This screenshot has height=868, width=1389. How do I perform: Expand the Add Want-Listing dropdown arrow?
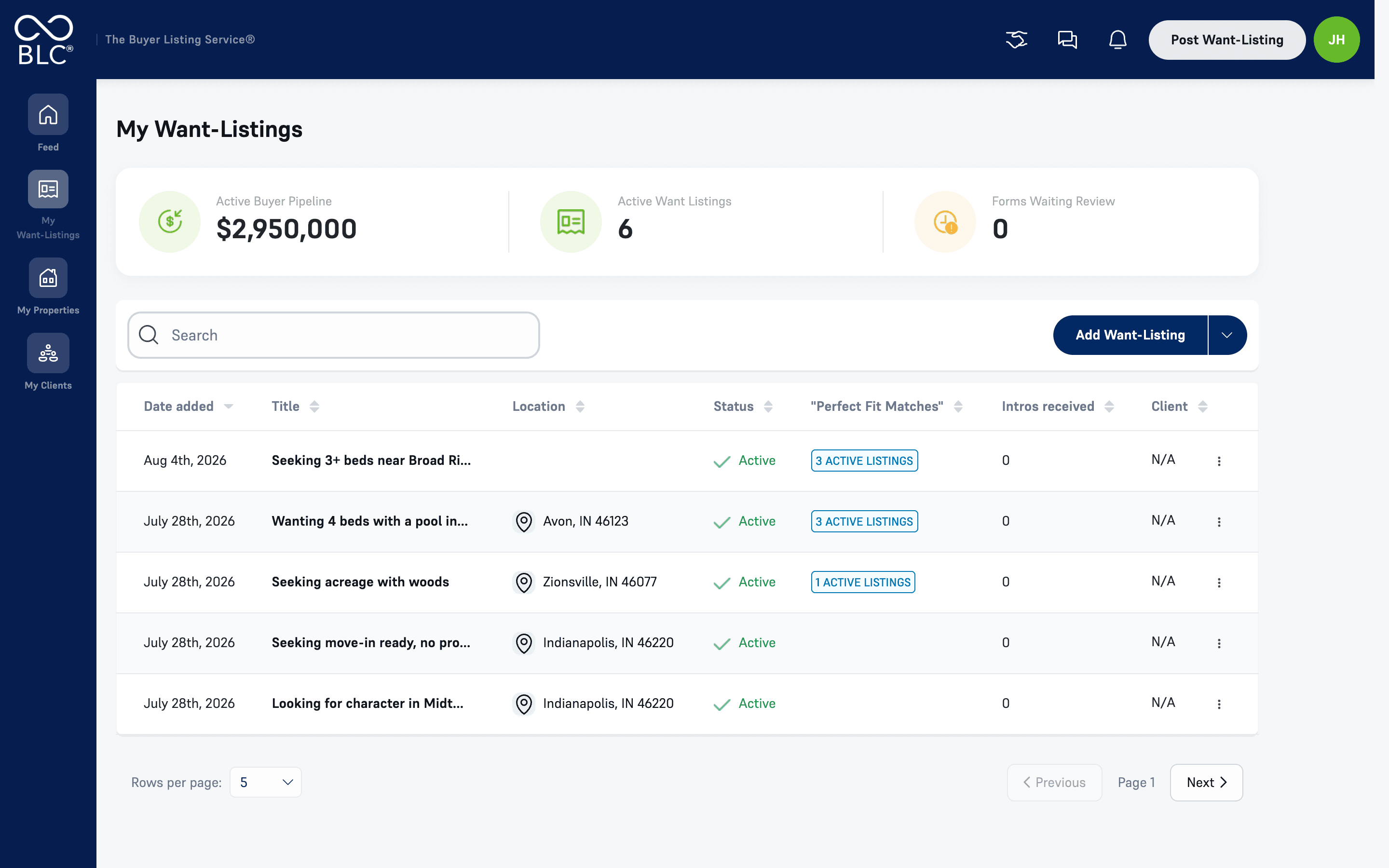1227,335
